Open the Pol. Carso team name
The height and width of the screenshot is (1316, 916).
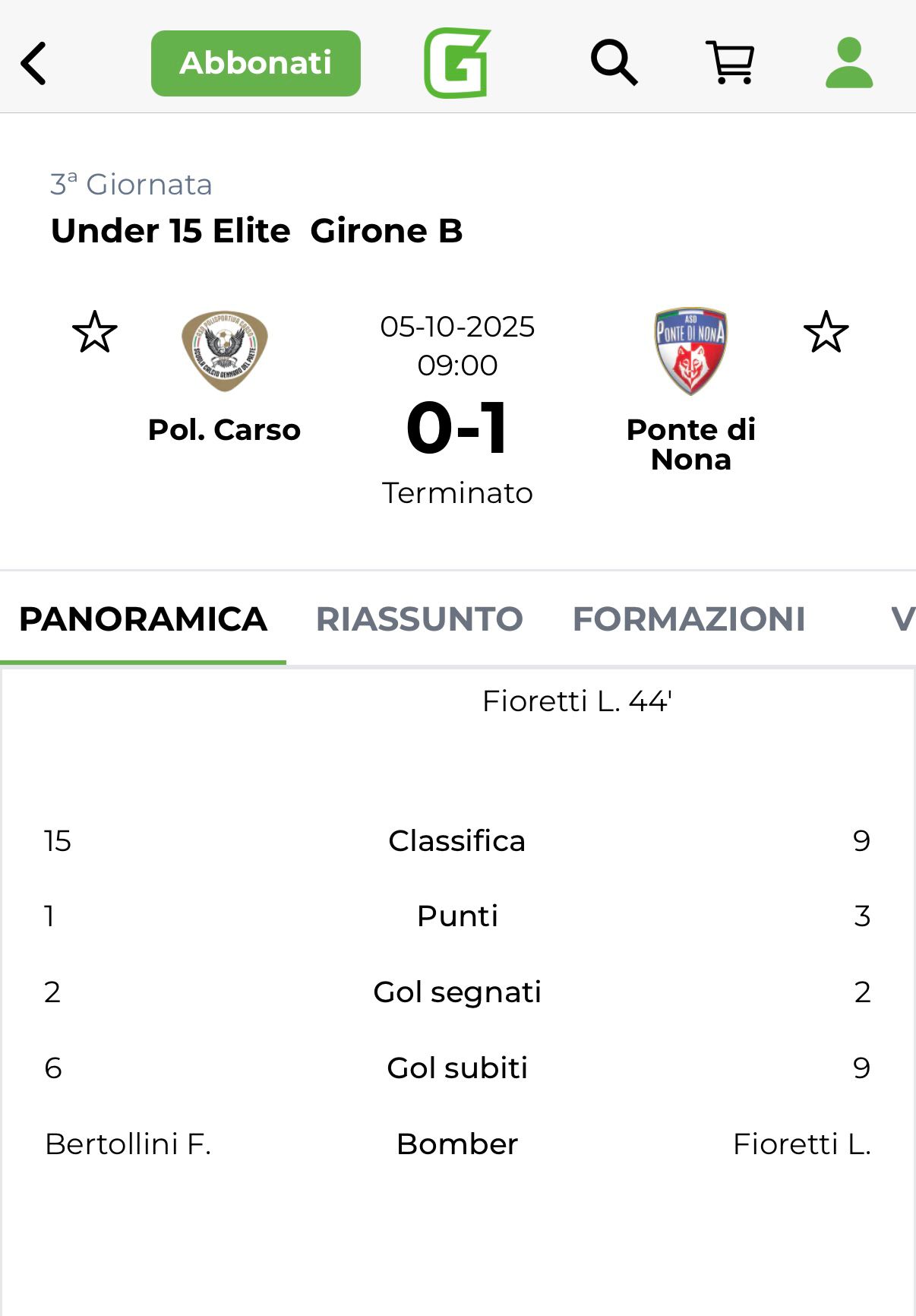pos(224,430)
